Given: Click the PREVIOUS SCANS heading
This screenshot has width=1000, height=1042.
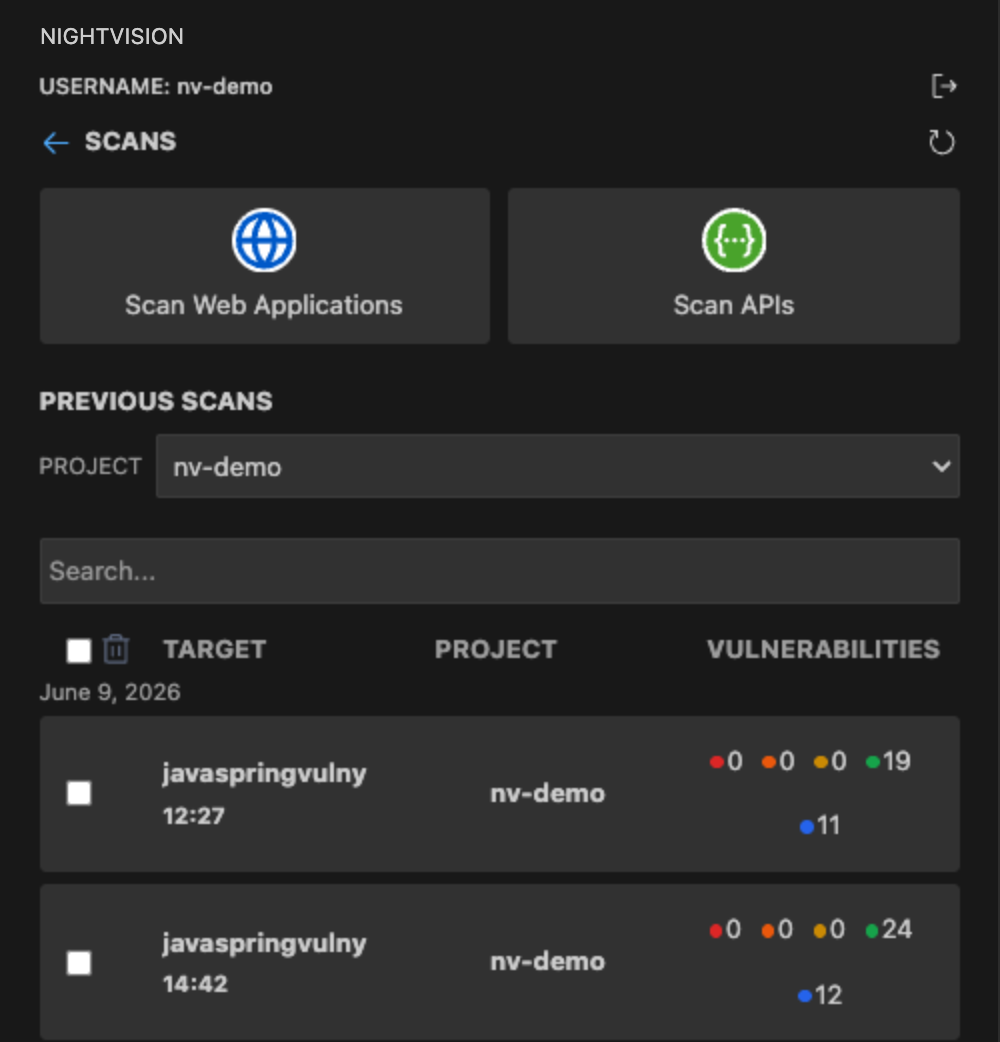Looking at the screenshot, I should point(156,401).
